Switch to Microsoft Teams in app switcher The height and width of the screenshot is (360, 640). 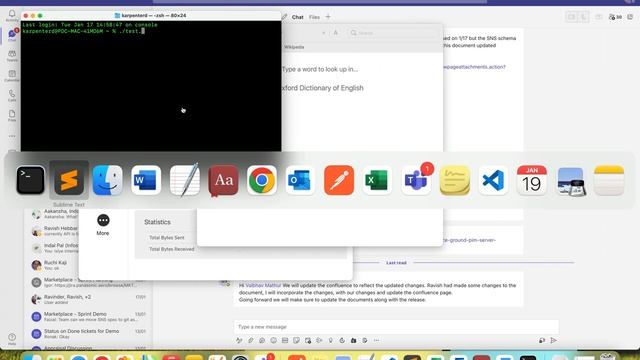coord(416,180)
